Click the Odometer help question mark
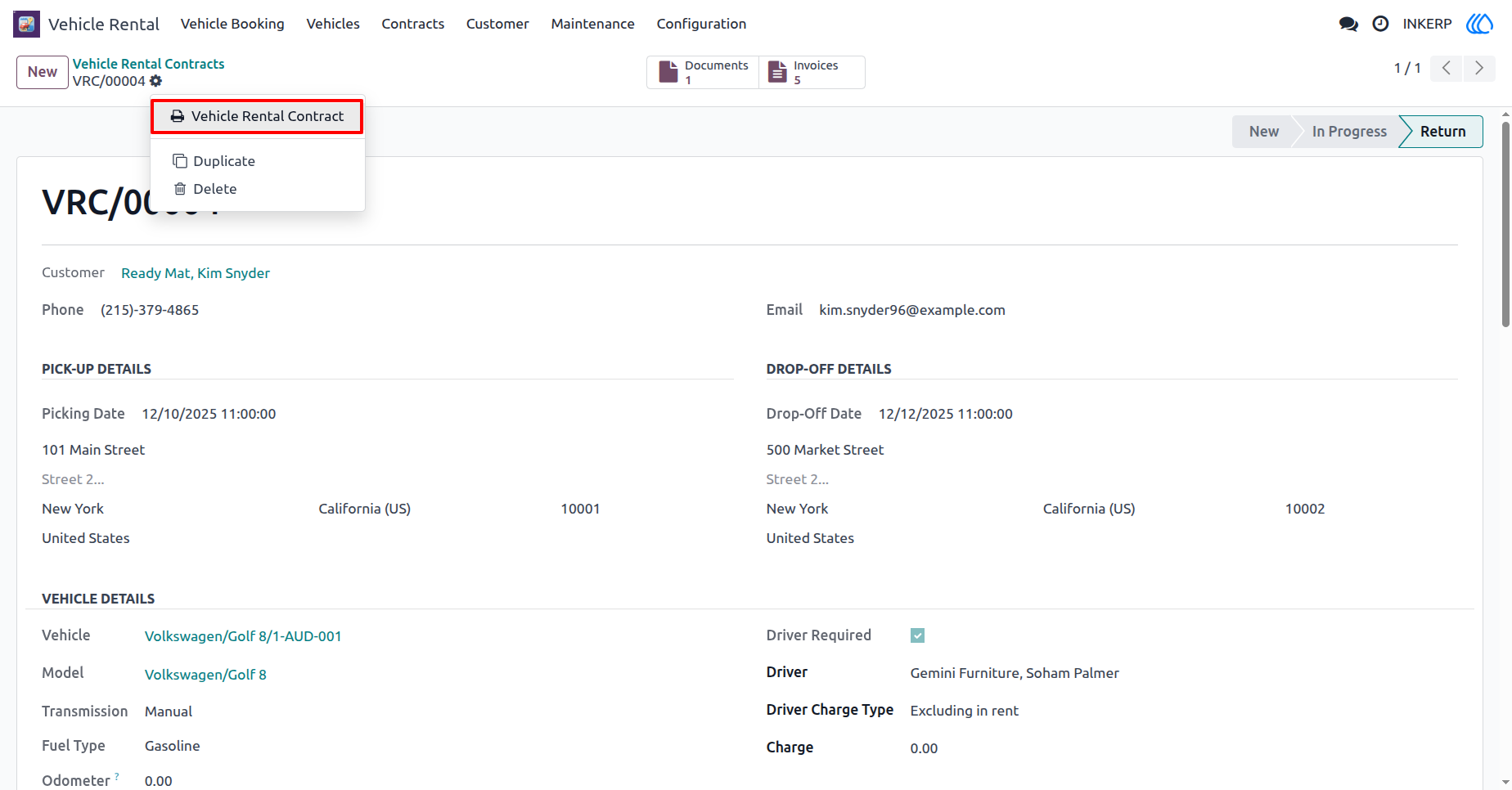Image resolution: width=1512 pixels, height=790 pixels. coord(117,775)
